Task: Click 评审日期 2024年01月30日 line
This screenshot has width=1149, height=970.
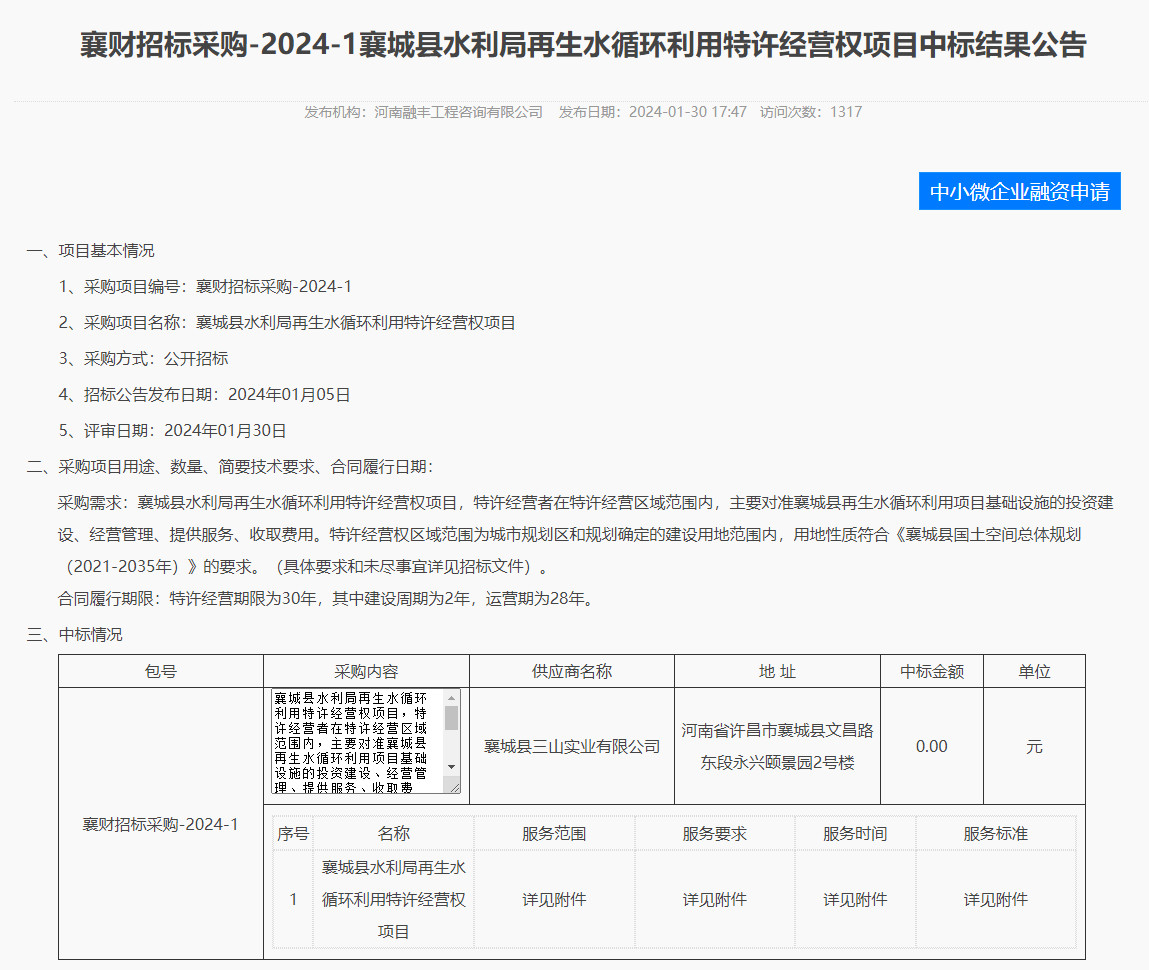Action: (x=172, y=430)
